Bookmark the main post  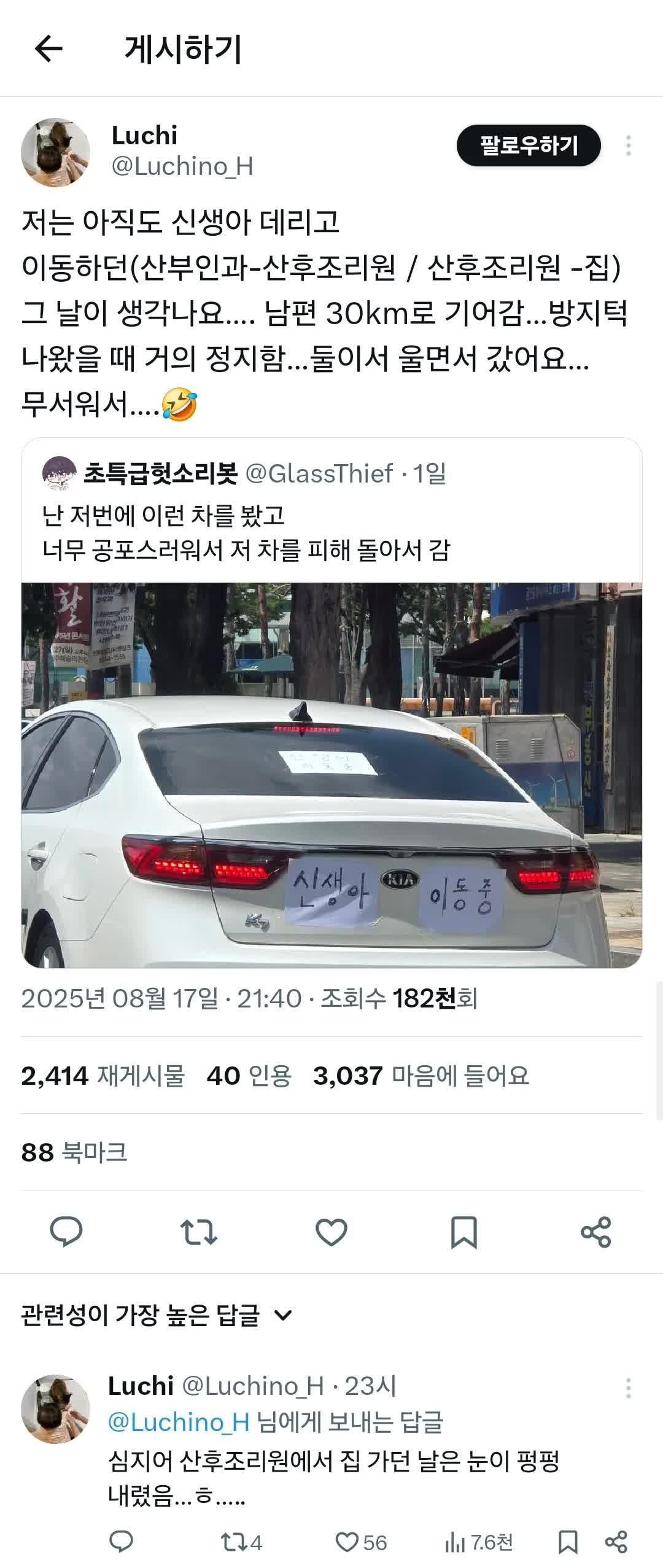[463, 1231]
